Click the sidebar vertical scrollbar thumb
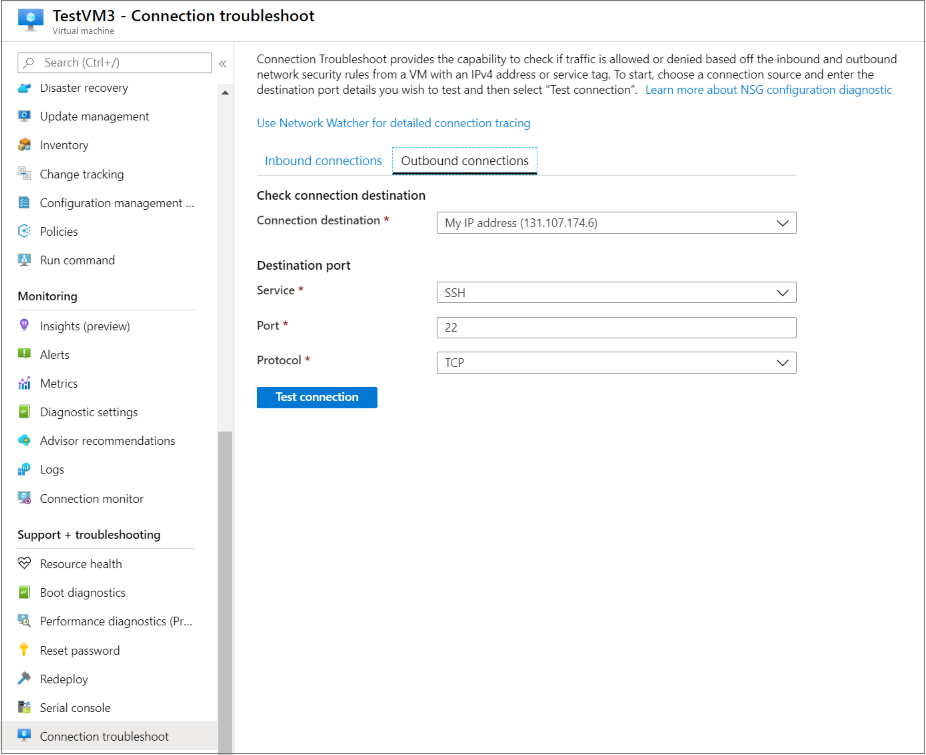Viewport: 926px width, 755px height. 225,590
